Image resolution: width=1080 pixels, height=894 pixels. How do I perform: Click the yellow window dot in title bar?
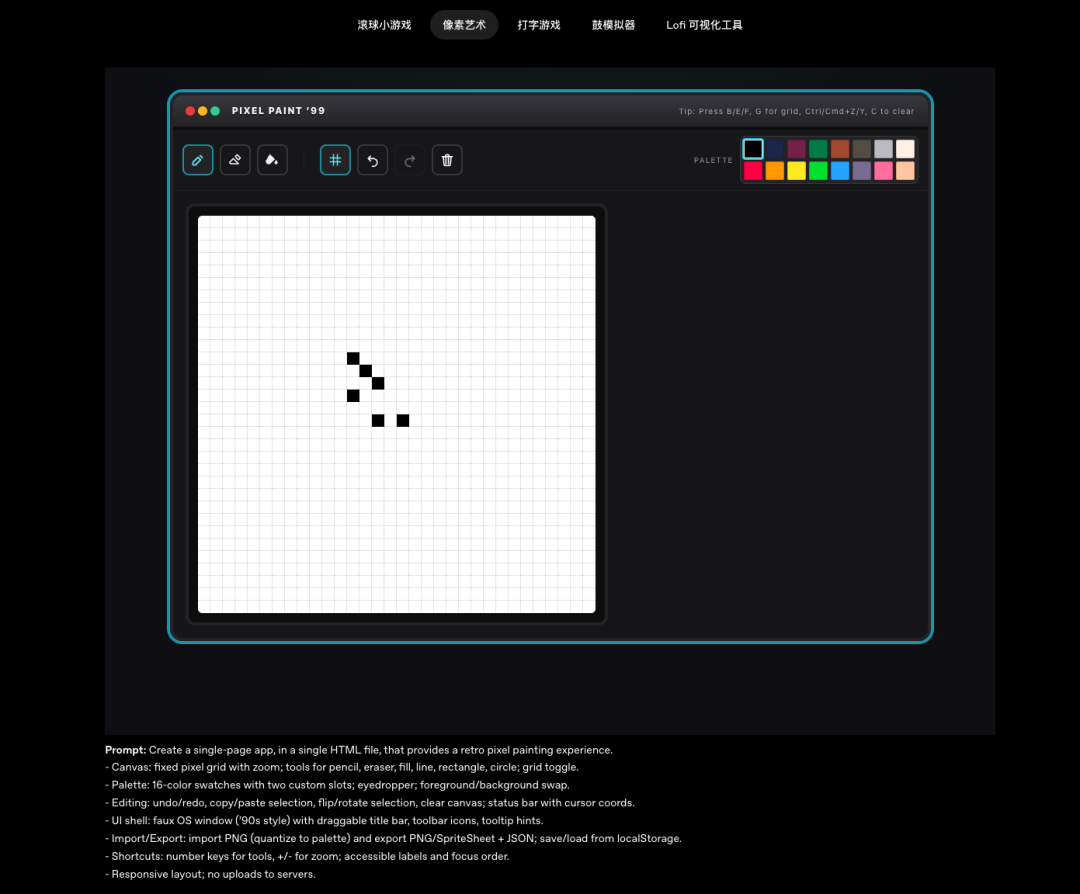point(203,111)
